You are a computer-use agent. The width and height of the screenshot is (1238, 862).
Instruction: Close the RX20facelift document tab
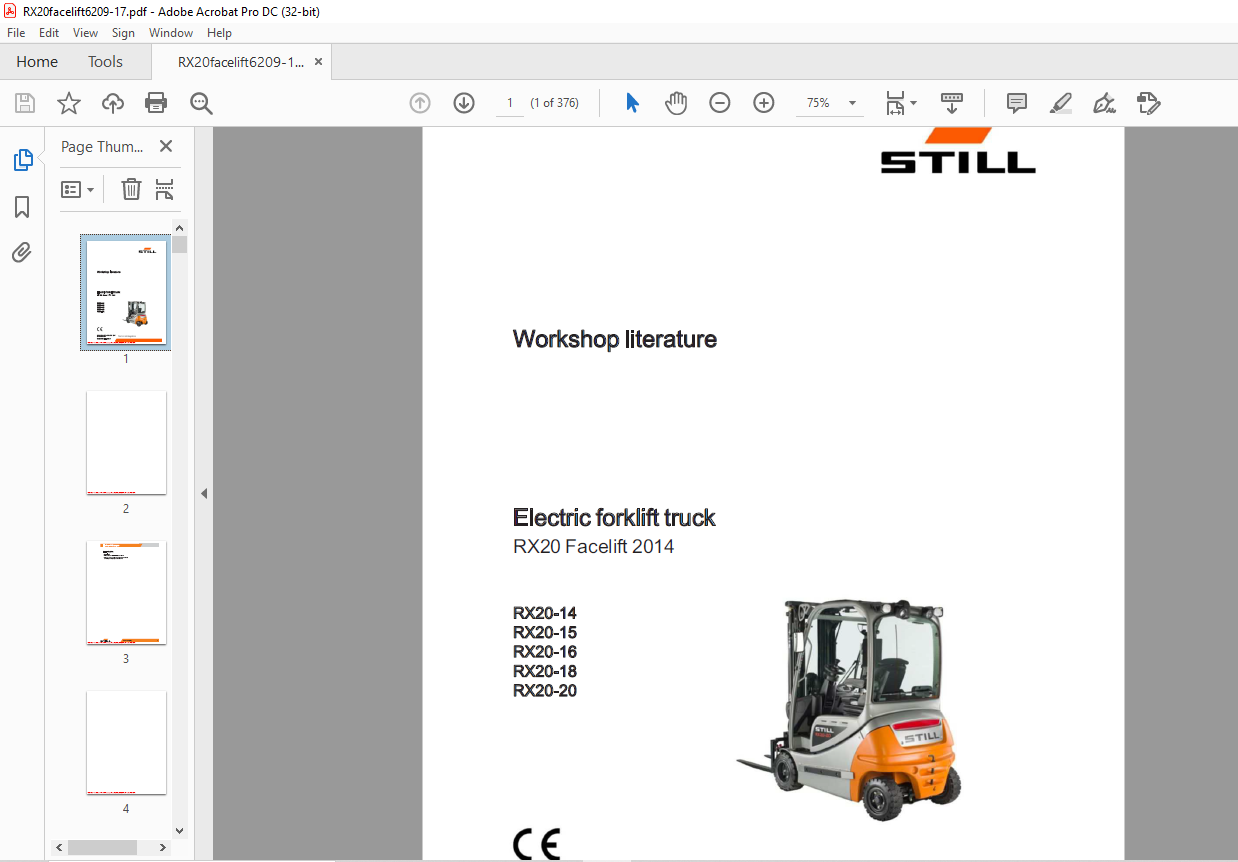(319, 62)
